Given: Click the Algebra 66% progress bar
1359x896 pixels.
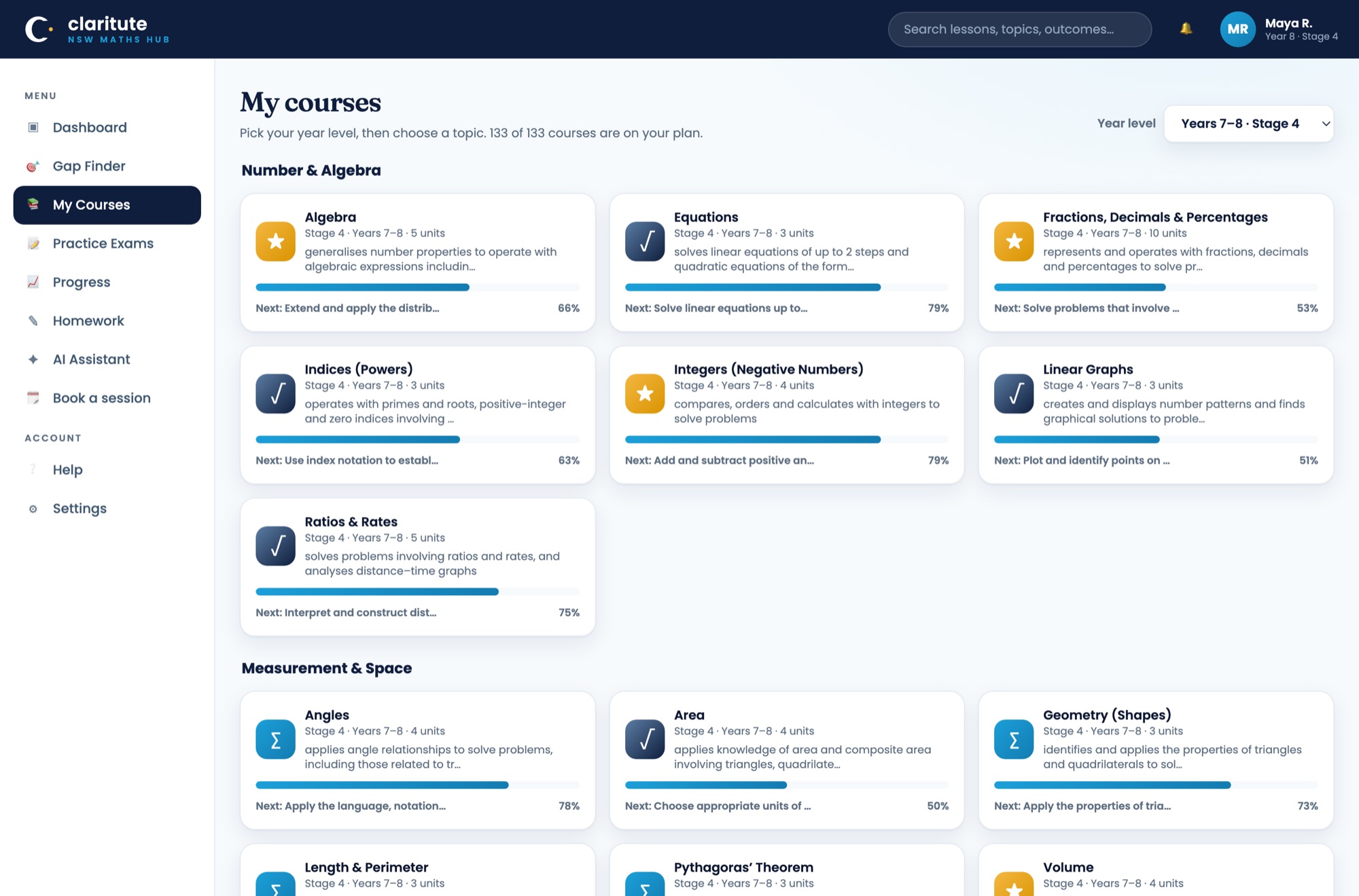Looking at the screenshot, I should pyautogui.click(x=417, y=287).
